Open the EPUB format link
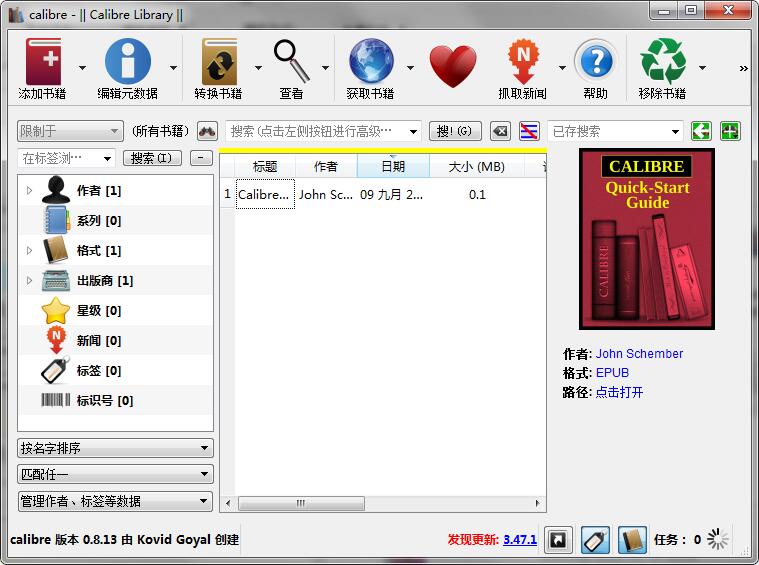This screenshot has width=759, height=565. (612, 372)
